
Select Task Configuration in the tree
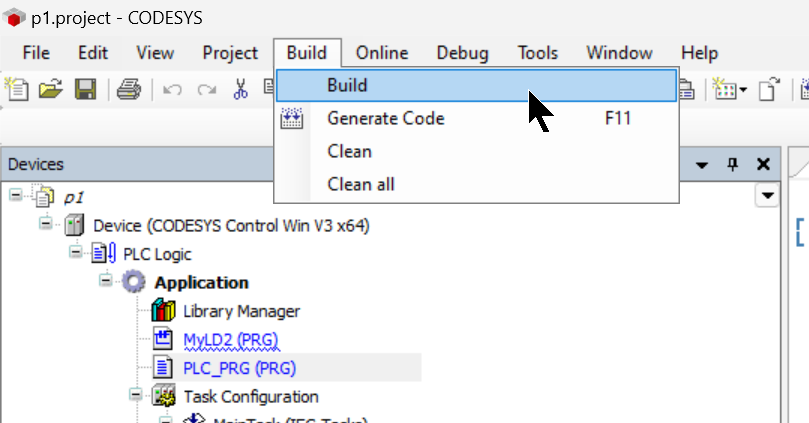pos(251,396)
